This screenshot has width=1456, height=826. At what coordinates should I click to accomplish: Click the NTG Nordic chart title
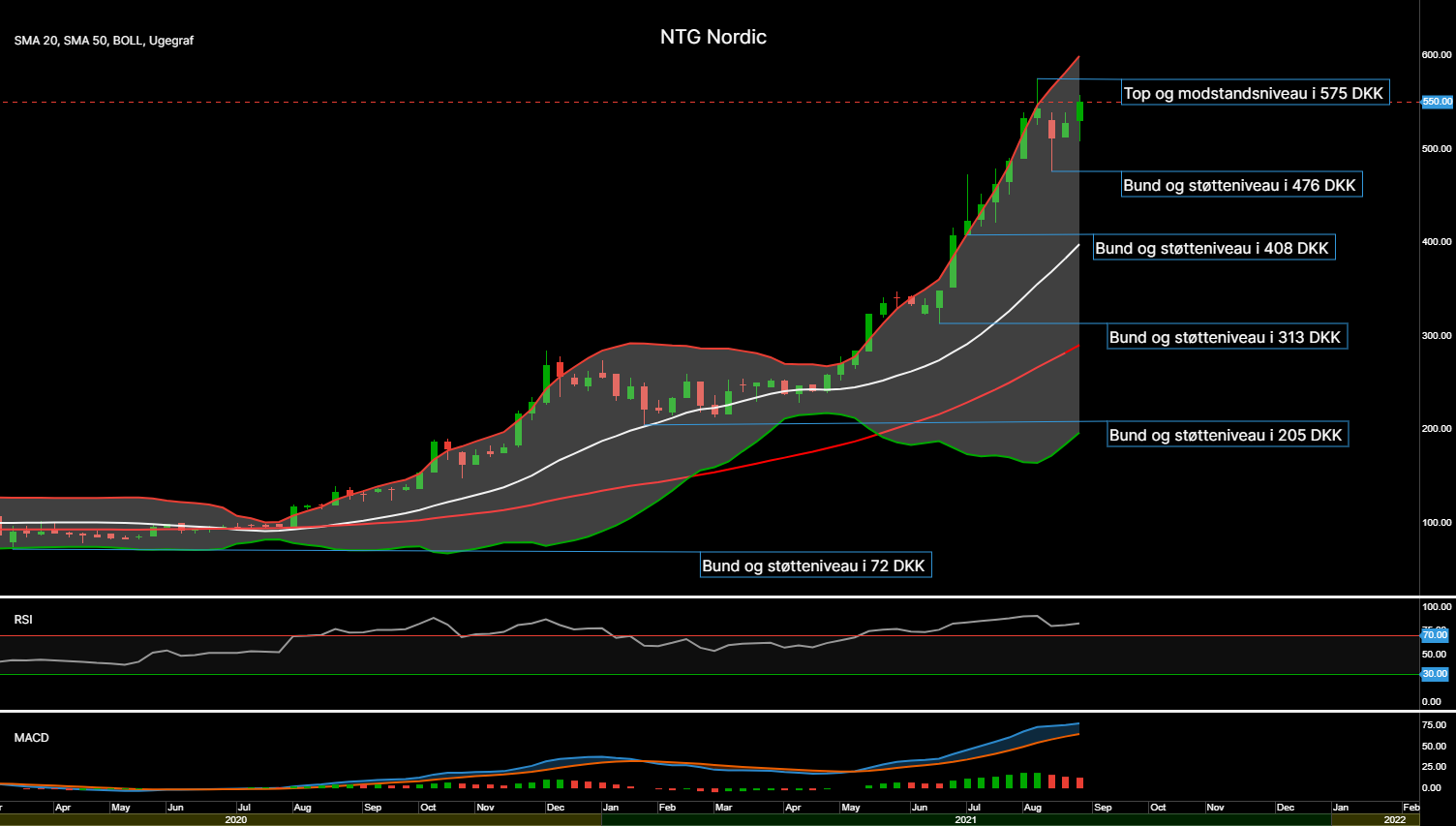[x=713, y=37]
